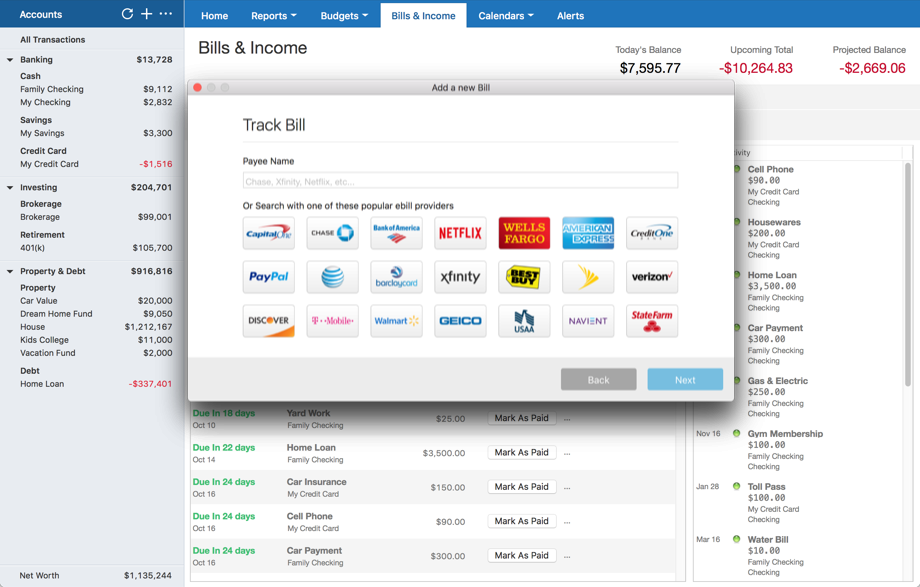Image resolution: width=920 pixels, height=587 pixels.
Task: Click the Next button in dialog
Action: pos(685,380)
